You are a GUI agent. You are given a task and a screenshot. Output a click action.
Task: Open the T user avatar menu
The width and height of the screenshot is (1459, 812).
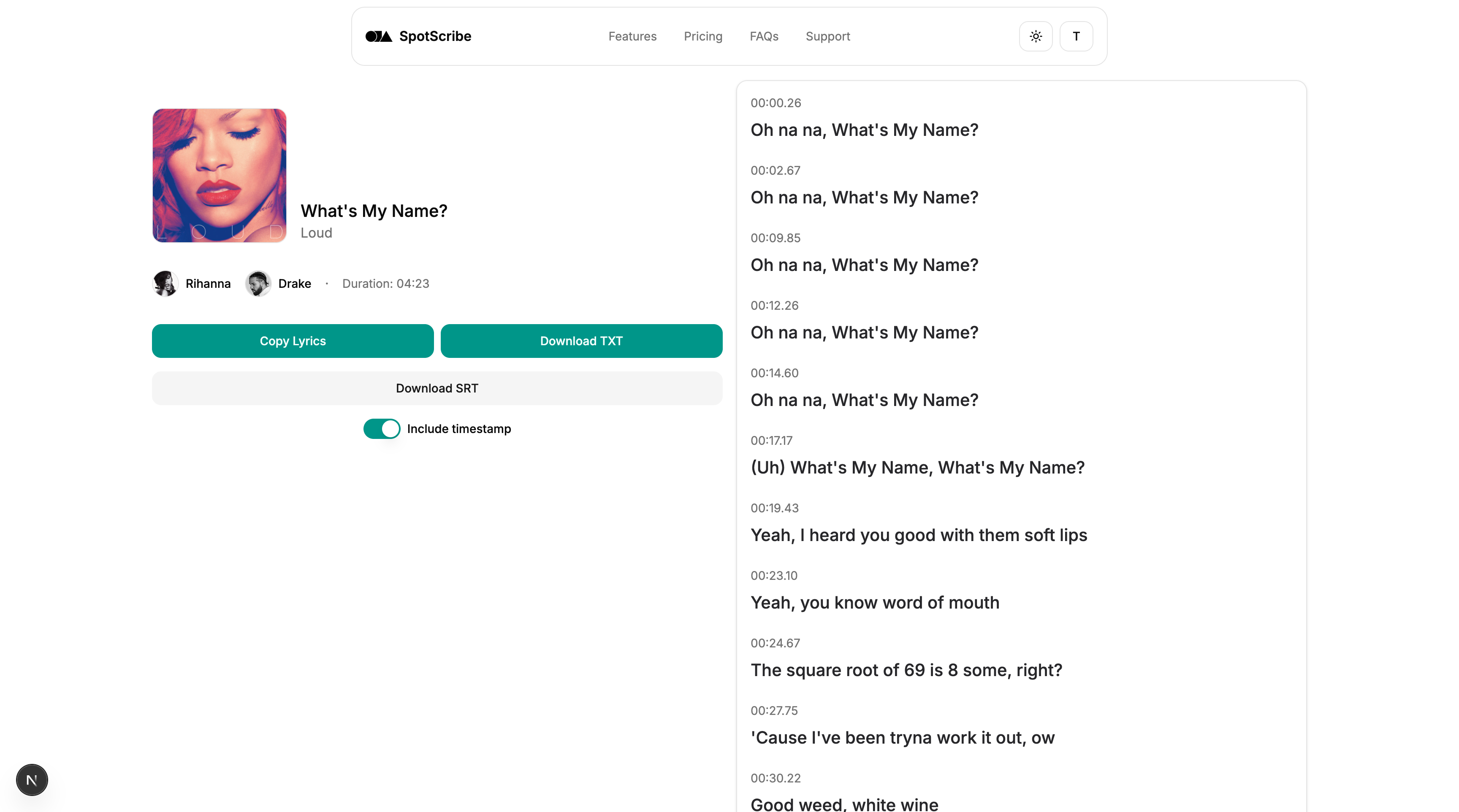click(1076, 36)
